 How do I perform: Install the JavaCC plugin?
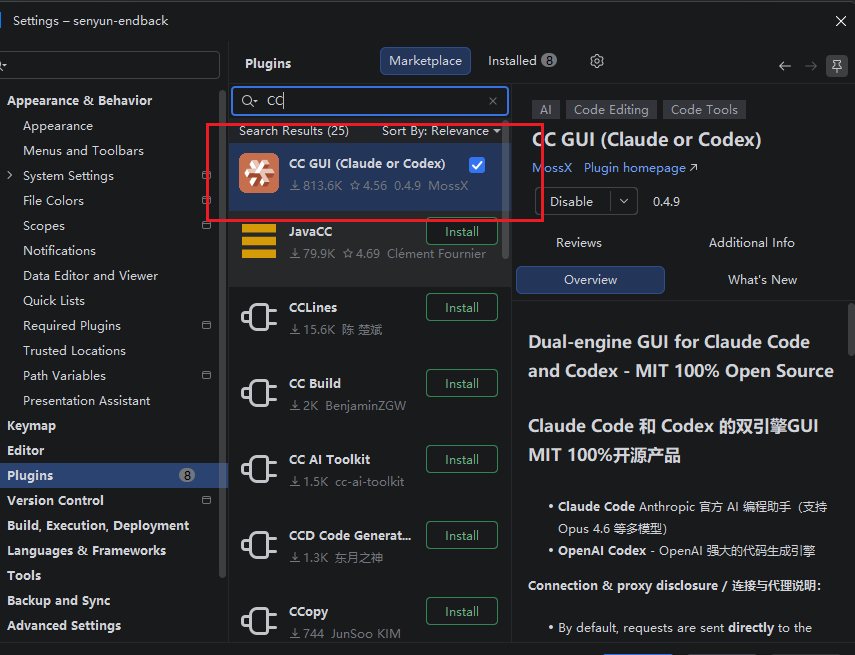pyautogui.click(x=462, y=231)
